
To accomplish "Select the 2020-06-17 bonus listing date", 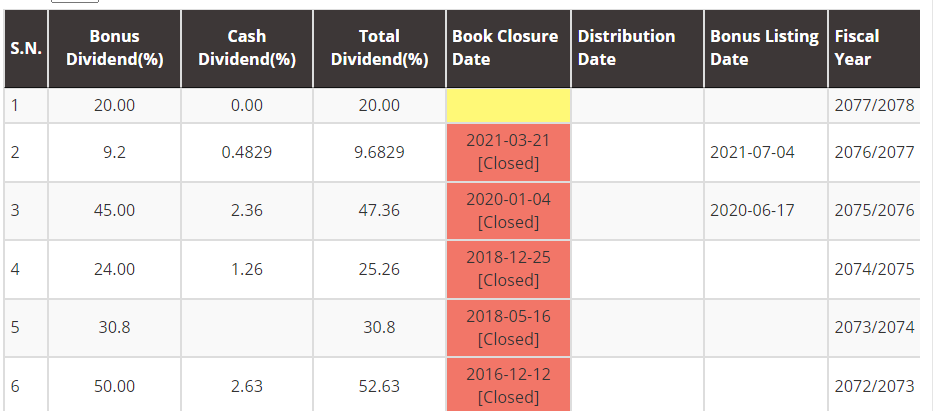I will click(x=752, y=210).
